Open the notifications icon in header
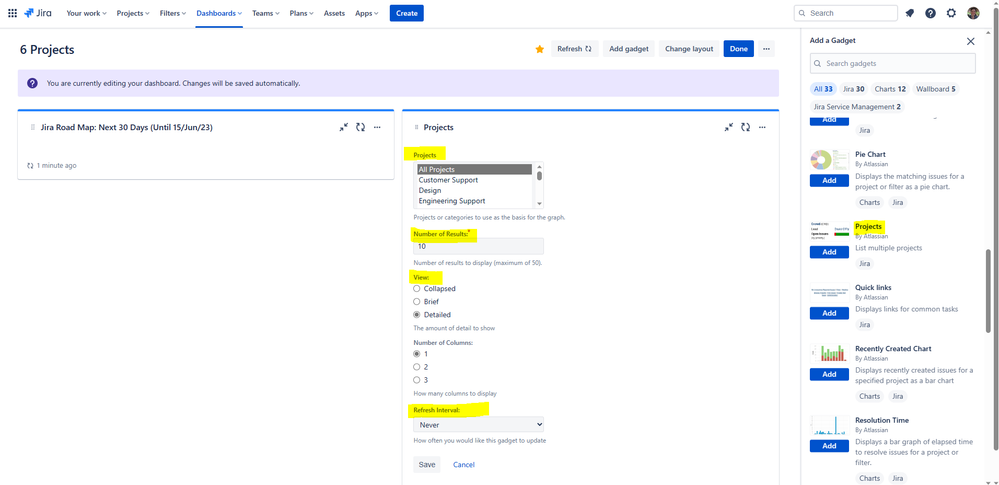The height and width of the screenshot is (485, 999). 910,13
